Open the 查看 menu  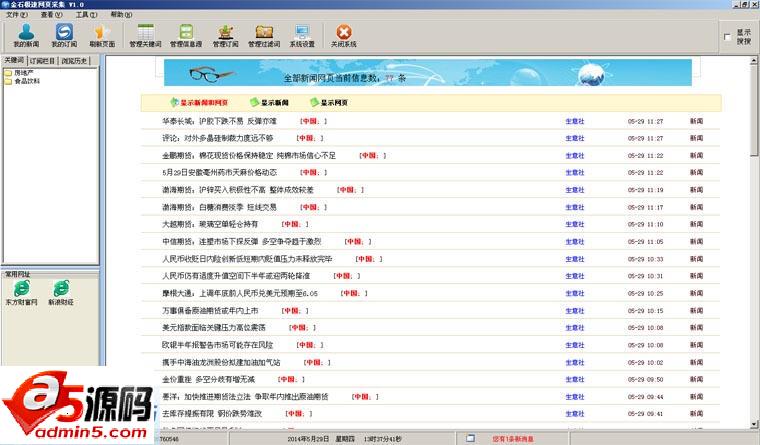(x=51, y=15)
